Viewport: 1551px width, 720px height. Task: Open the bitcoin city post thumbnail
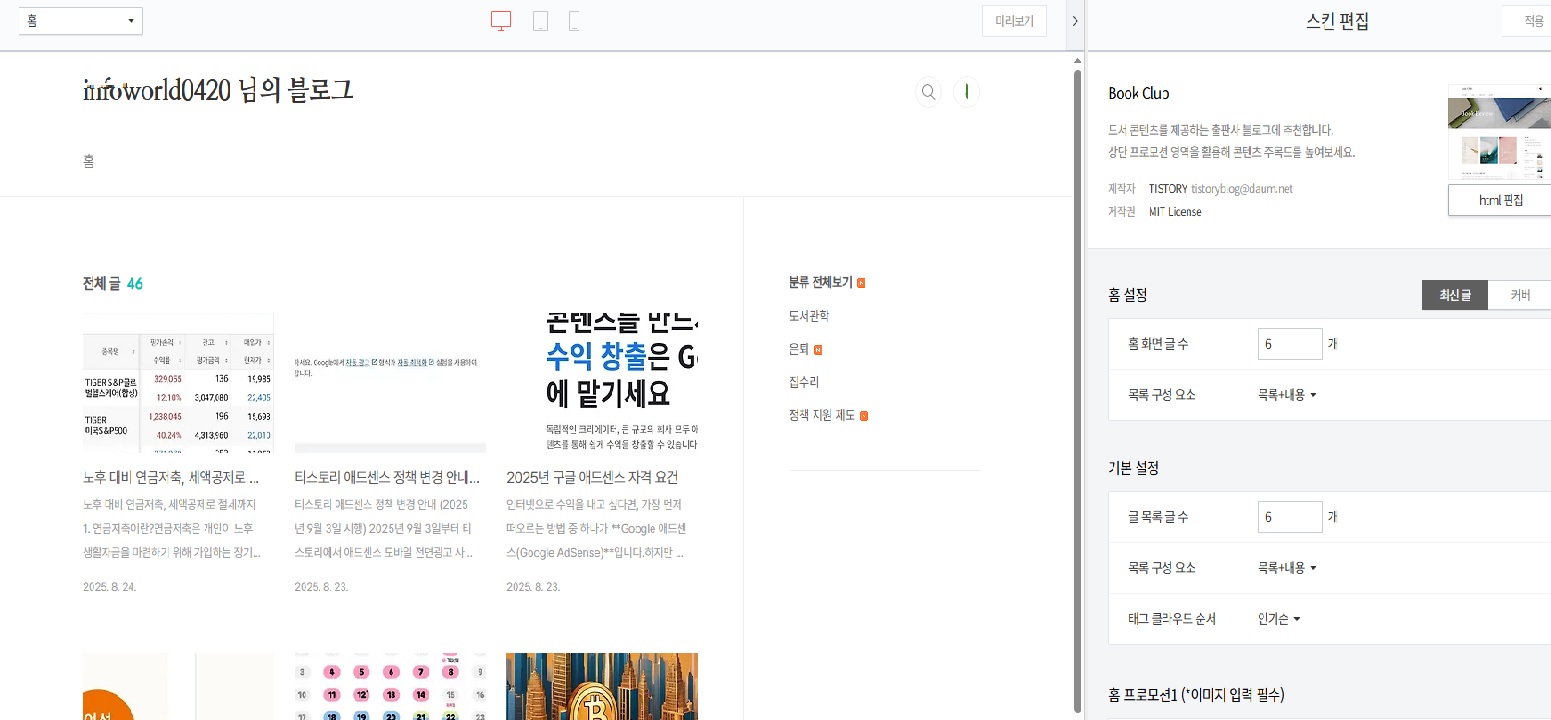coord(602,687)
